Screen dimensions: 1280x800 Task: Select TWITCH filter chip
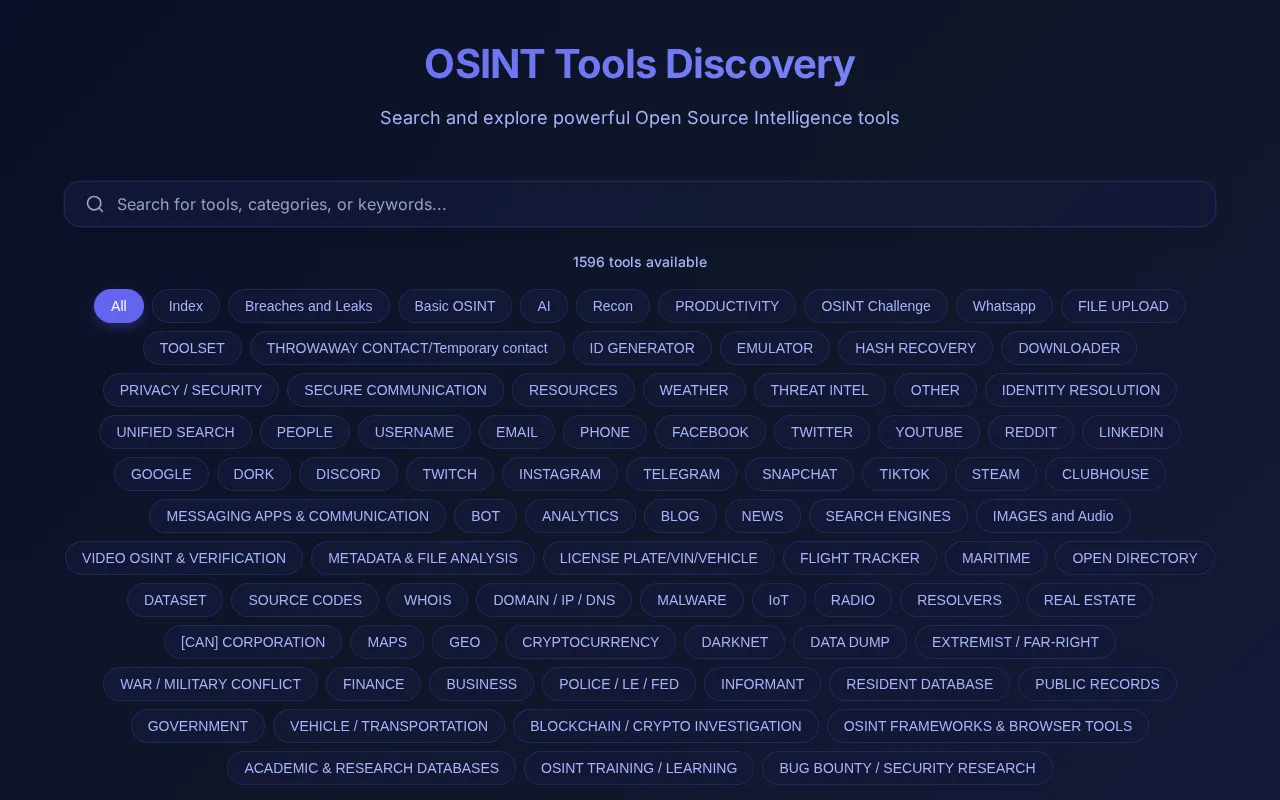[450, 474]
